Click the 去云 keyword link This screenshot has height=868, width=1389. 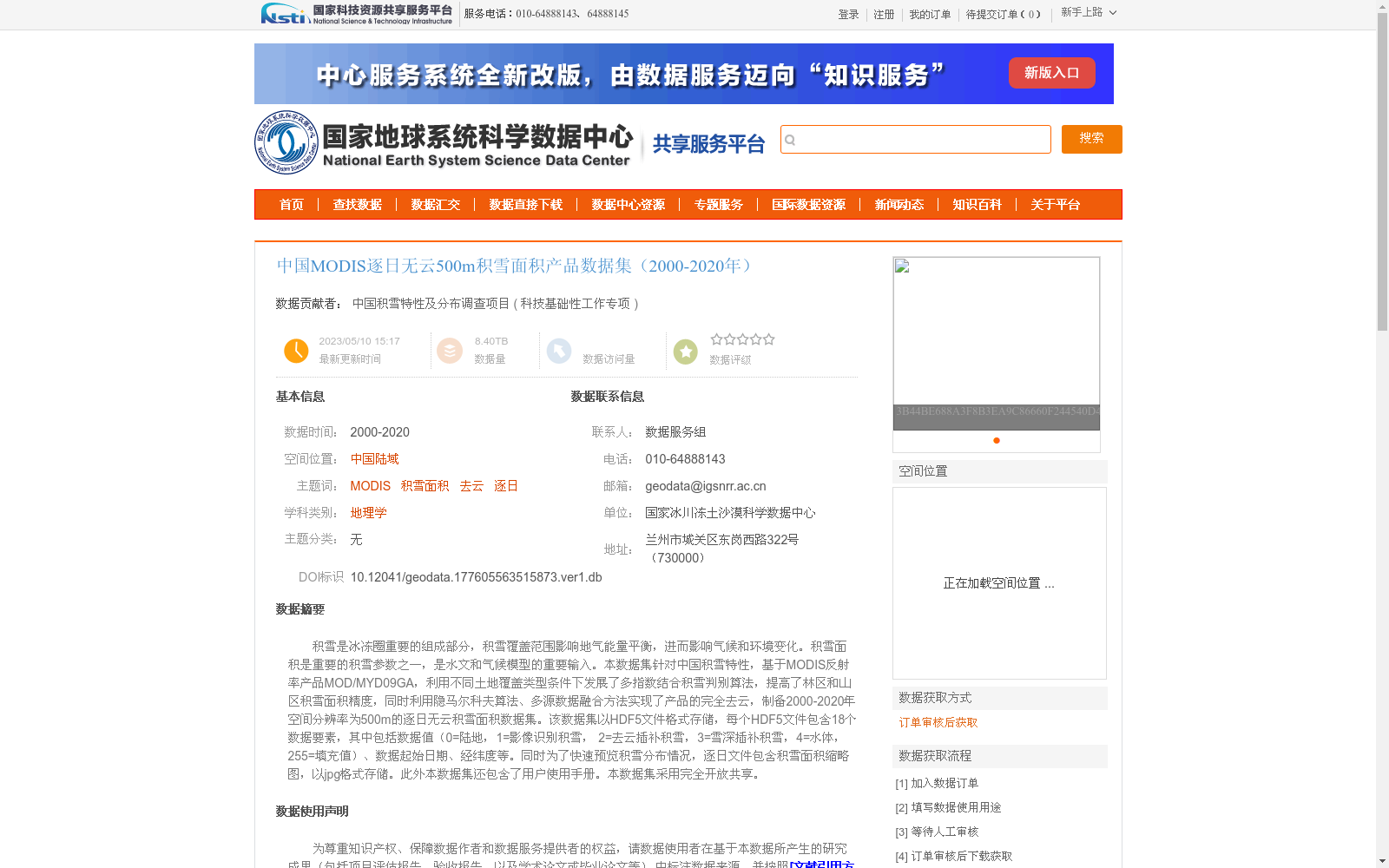pos(471,486)
